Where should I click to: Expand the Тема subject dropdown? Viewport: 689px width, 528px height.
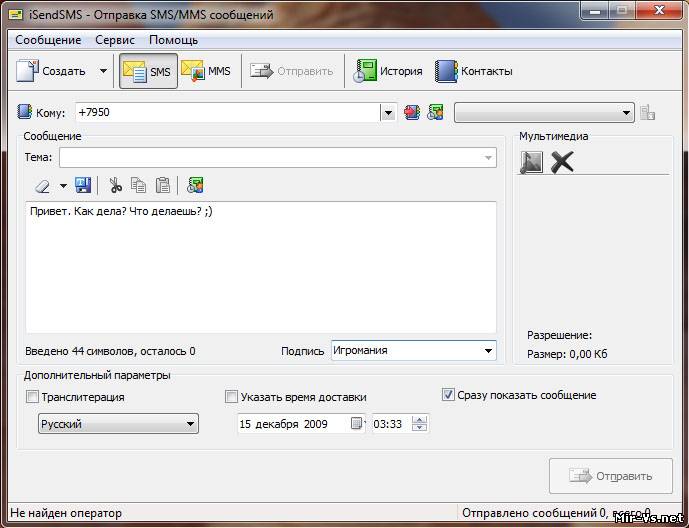pos(488,158)
